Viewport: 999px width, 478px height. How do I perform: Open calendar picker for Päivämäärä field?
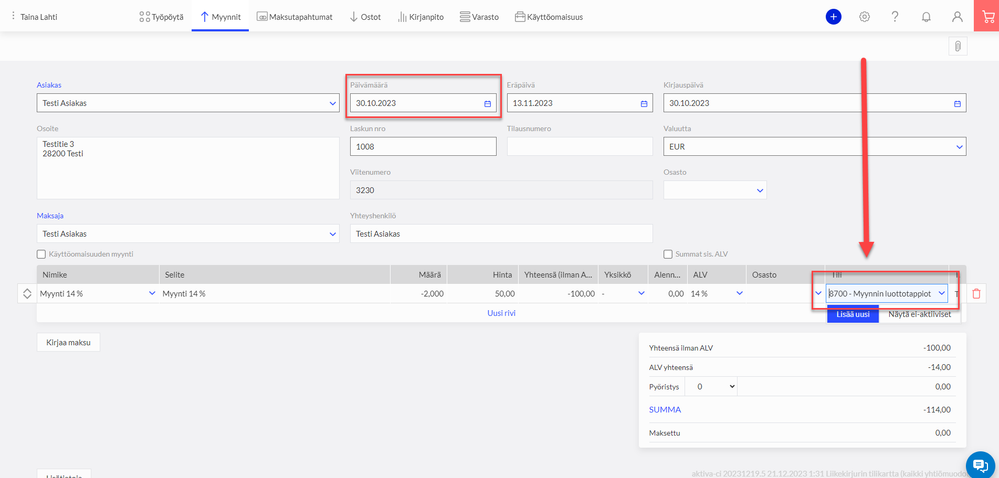click(x=487, y=103)
